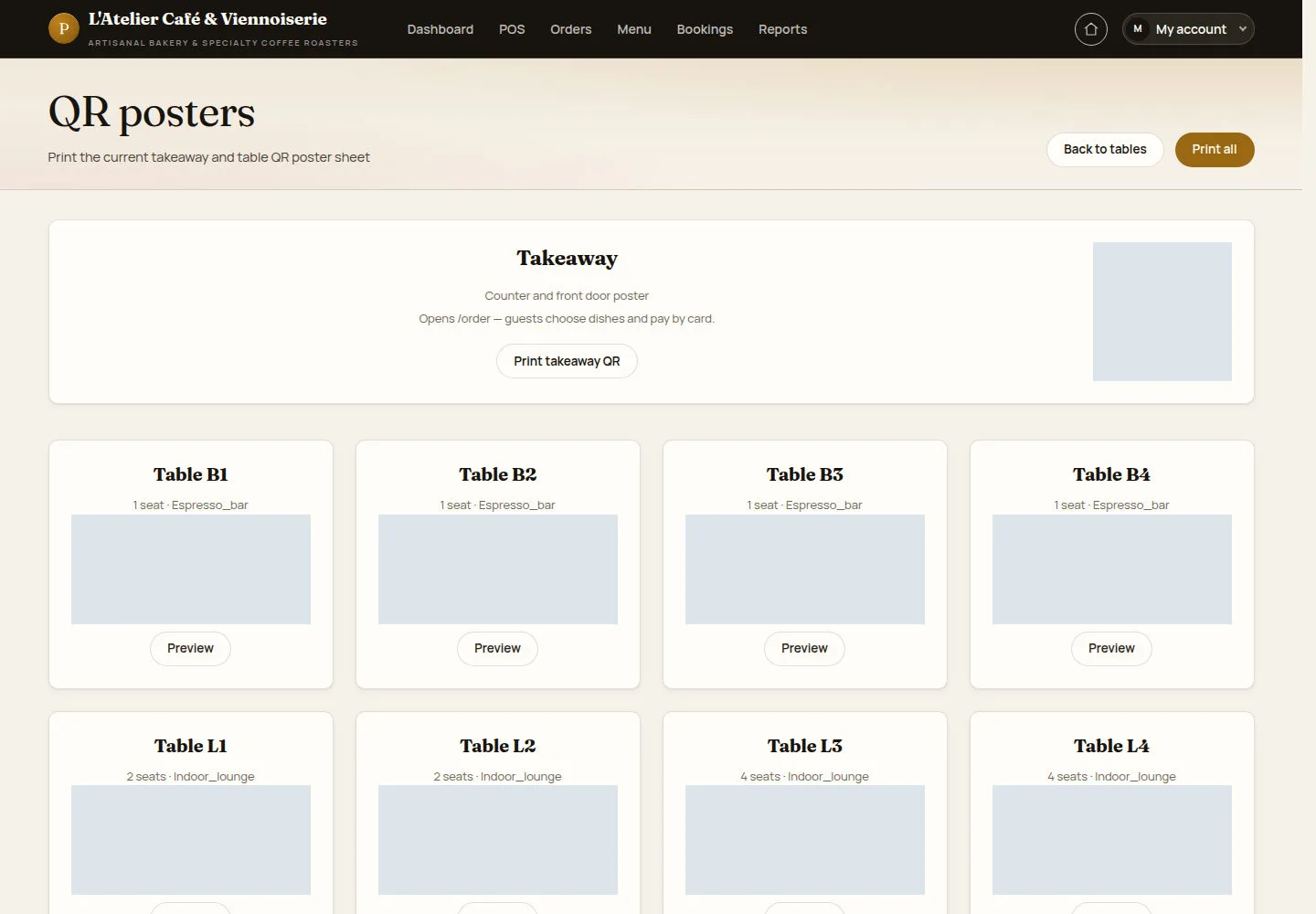
Task: Click Table B2 QR placeholder image
Action: tap(498, 569)
